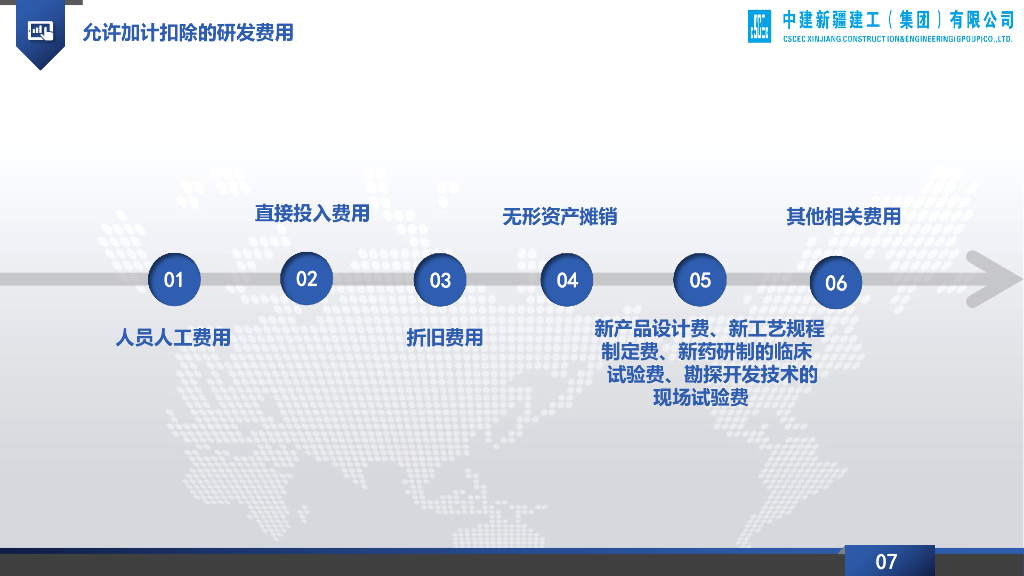Screen dimensions: 1024x576
Task: Click the English company name CSCEC XINJIANG text
Action: pyautogui.click(x=898, y=39)
